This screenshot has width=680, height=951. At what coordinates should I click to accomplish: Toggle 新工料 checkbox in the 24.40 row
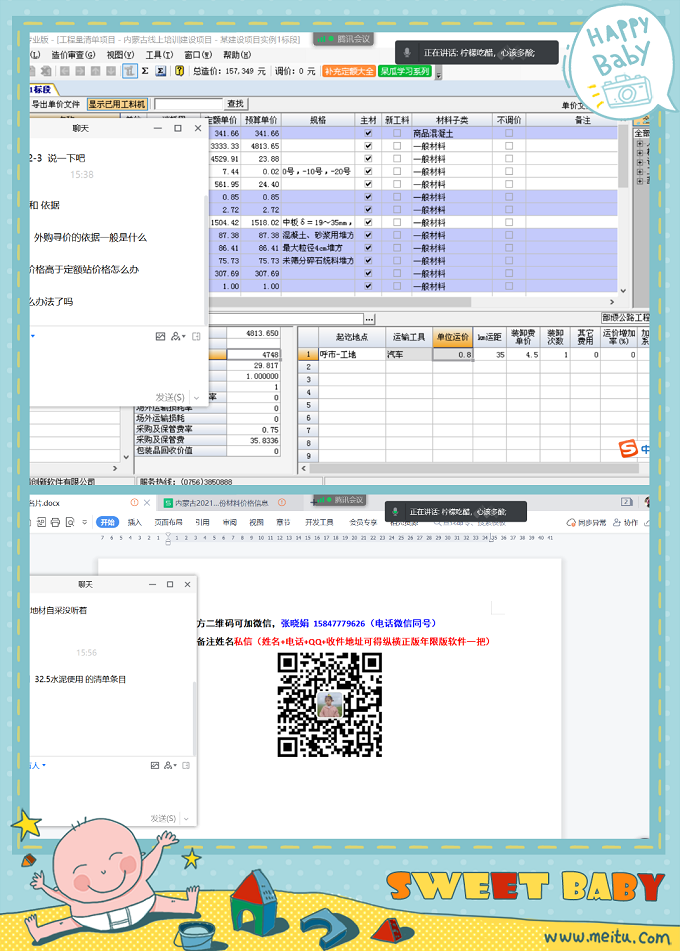pos(397,184)
